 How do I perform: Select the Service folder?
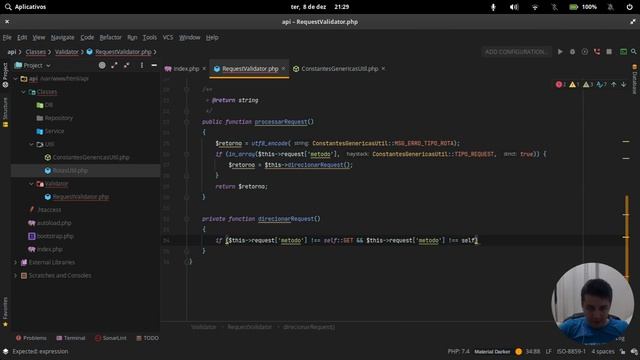coord(50,131)
